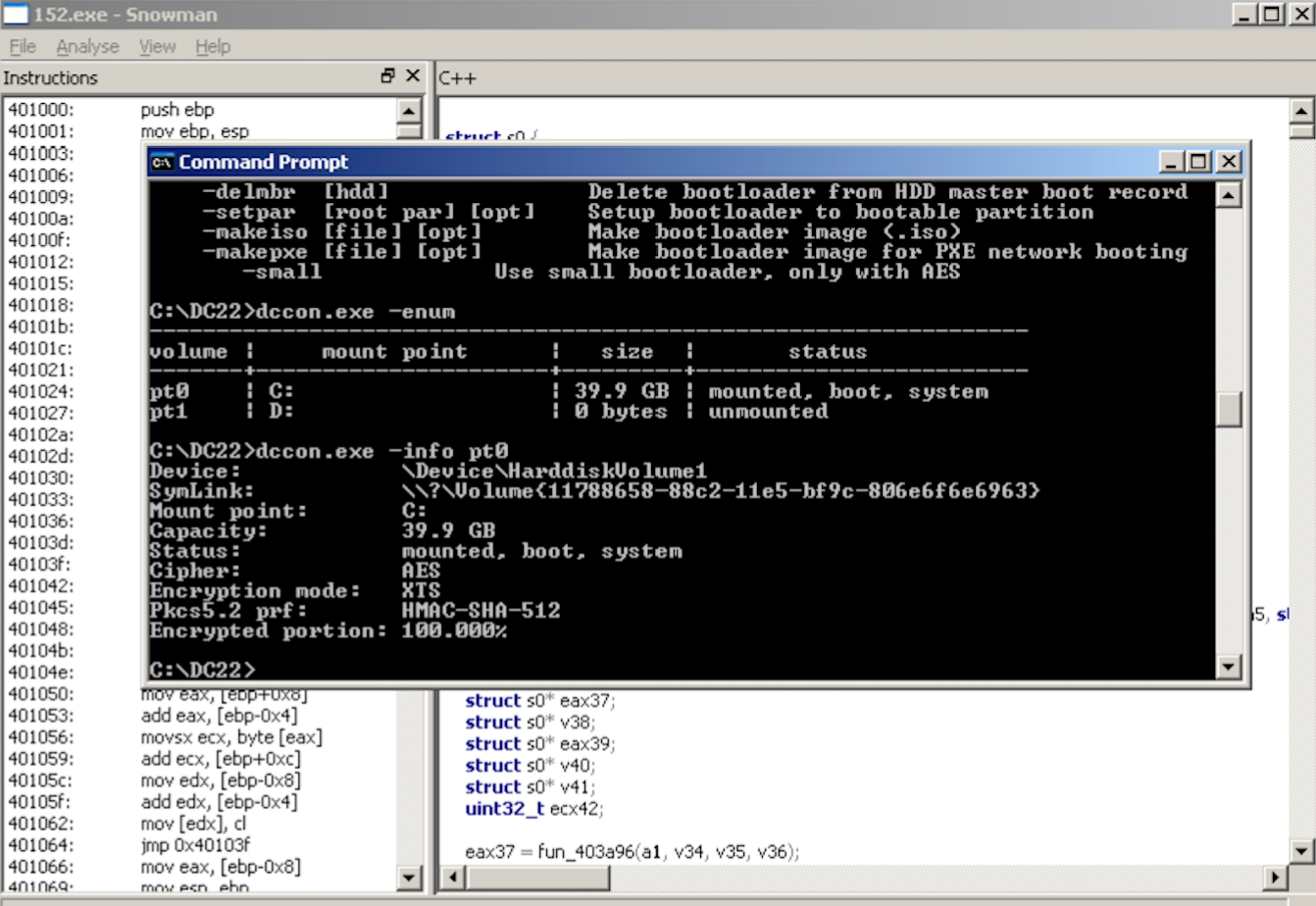Image resolution: width=1316 pixels, height=906 pixels.
Task: Maximize the Command Prompt window
Action: pyautogui.click(x=1199, y=162)
